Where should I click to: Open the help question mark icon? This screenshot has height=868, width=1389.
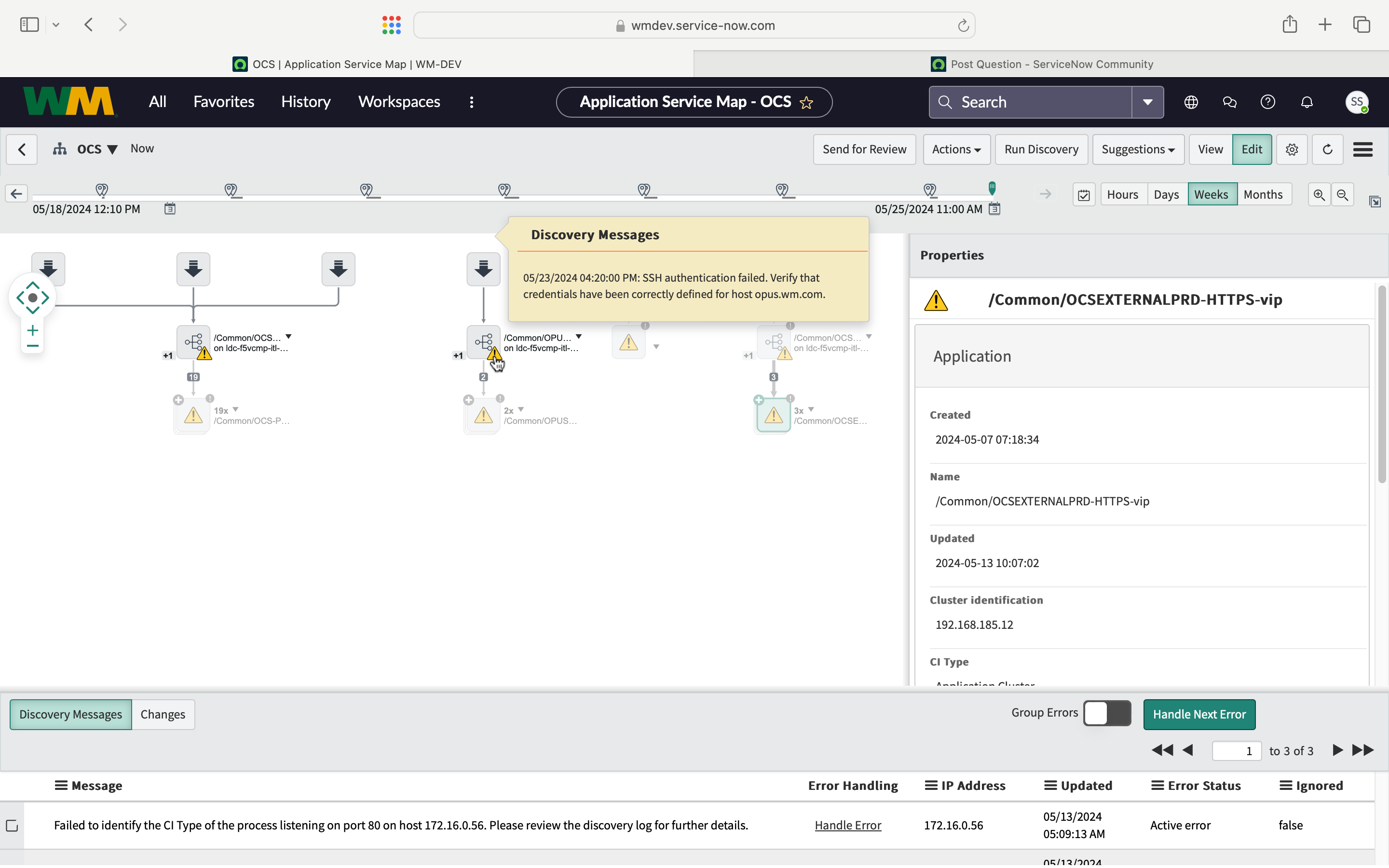point(1268,102)
